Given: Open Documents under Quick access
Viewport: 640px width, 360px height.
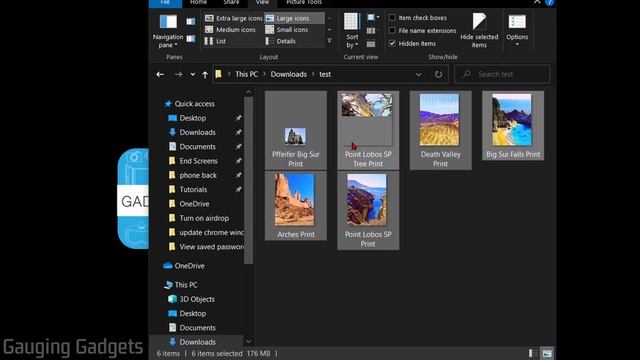Looking at the screenshot, I should click(198, 147).
